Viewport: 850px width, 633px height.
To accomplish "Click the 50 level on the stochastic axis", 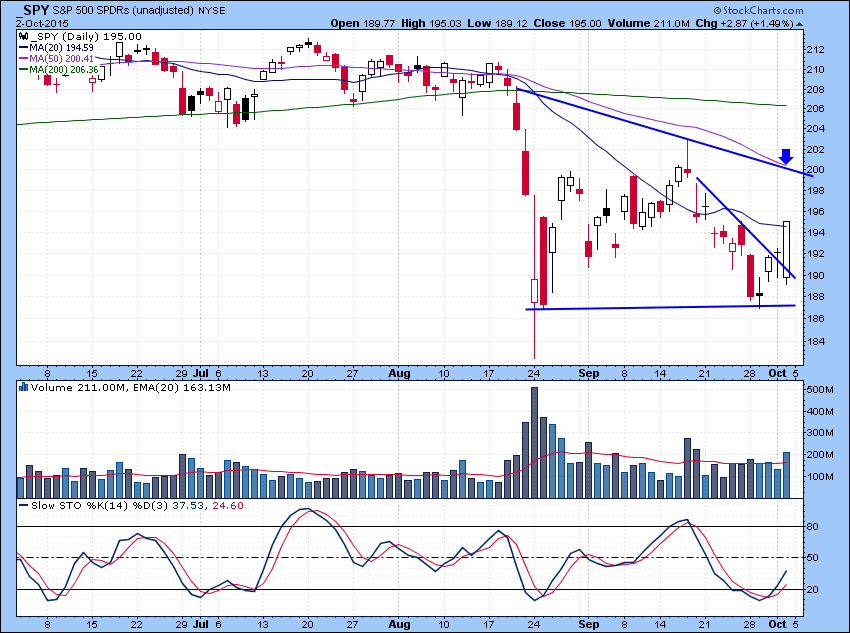I will (813, 558).
